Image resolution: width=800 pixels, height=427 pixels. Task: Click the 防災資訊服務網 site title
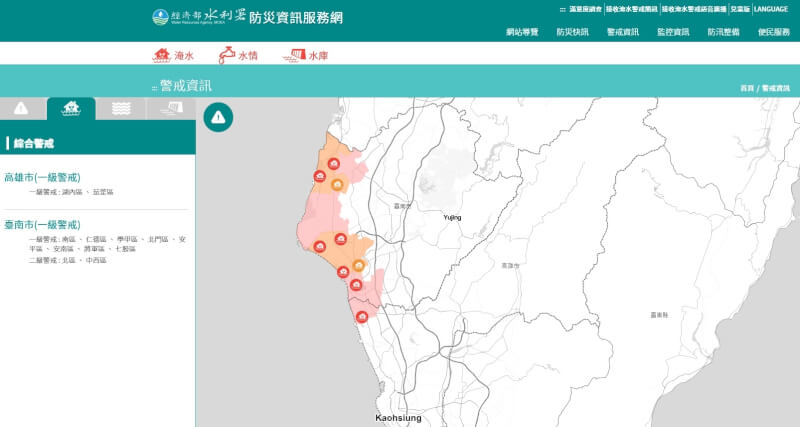pos(296,18)
